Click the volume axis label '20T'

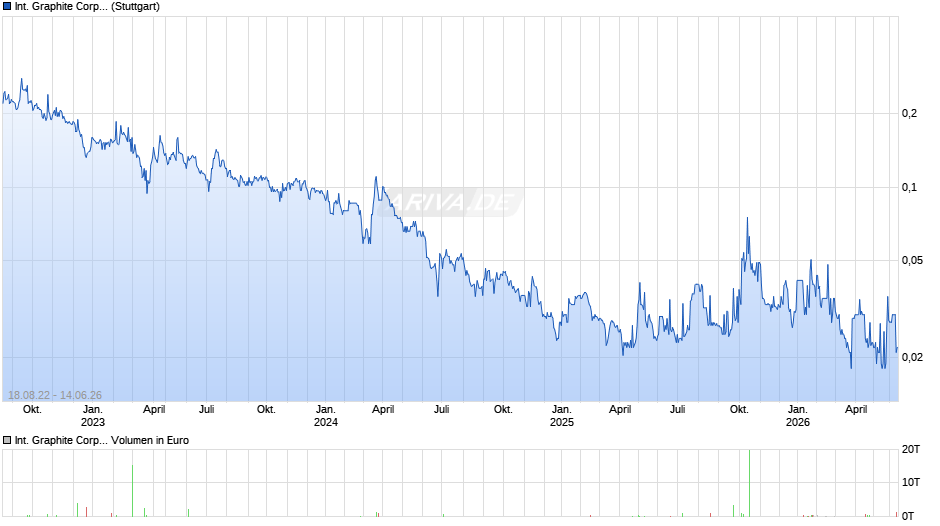(911, 449)
